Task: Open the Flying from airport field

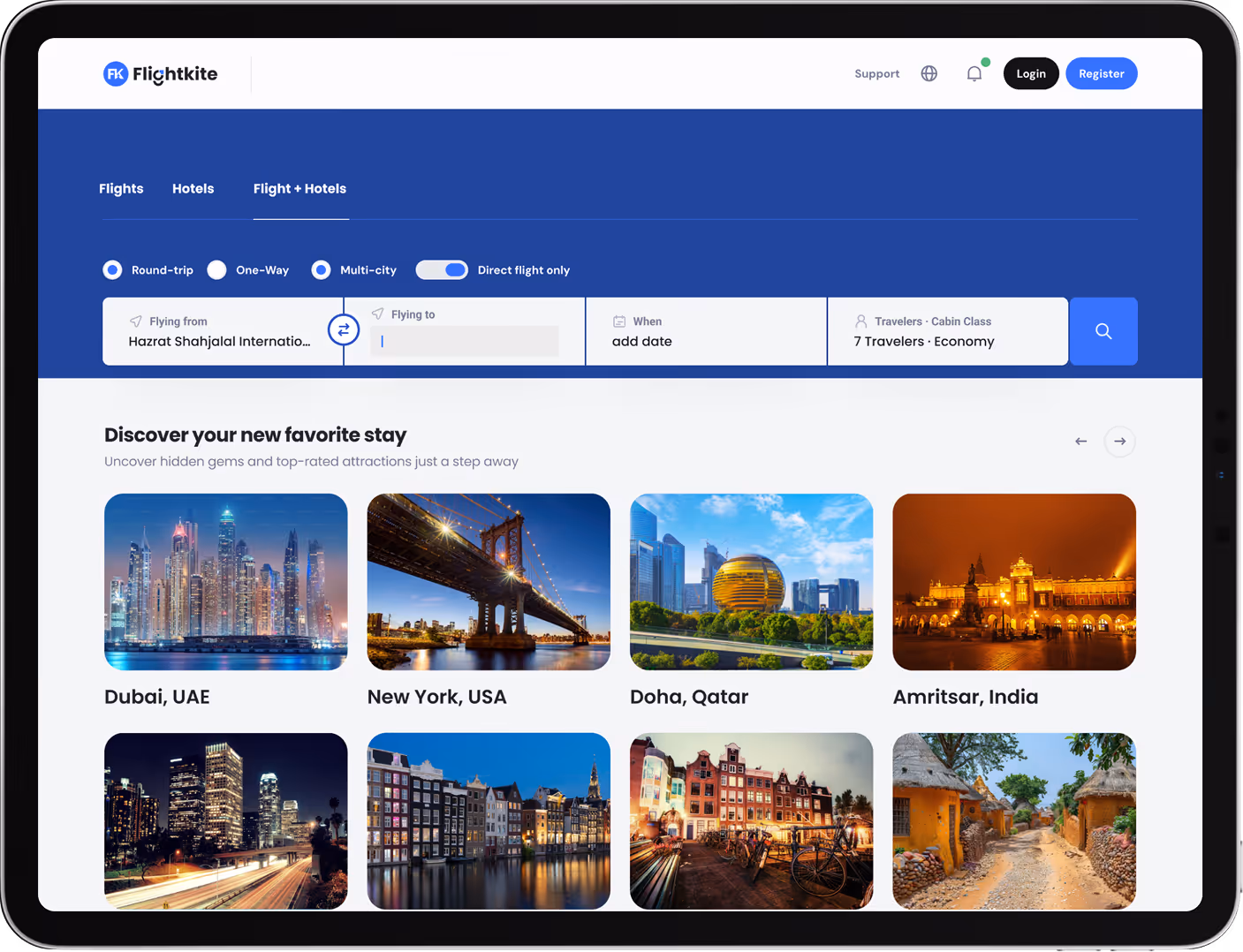Action: point(223,331)
